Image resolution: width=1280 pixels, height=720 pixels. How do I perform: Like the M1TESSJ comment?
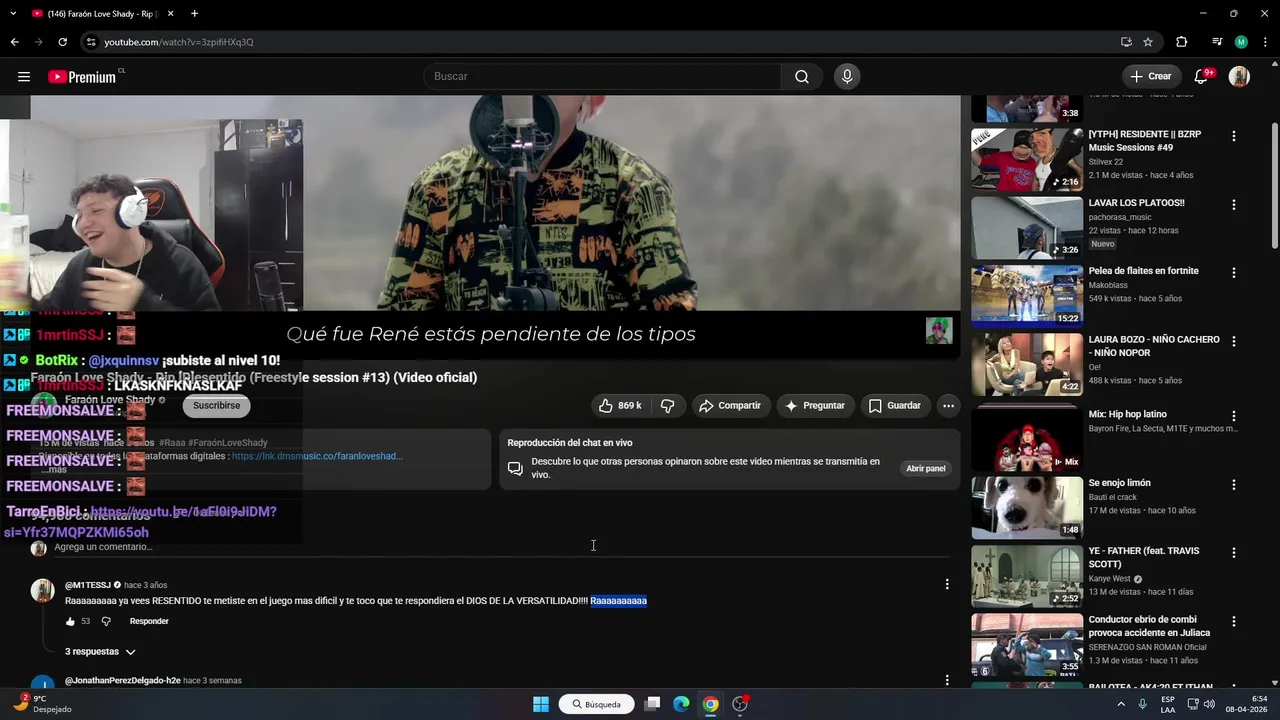pos(70,622)
